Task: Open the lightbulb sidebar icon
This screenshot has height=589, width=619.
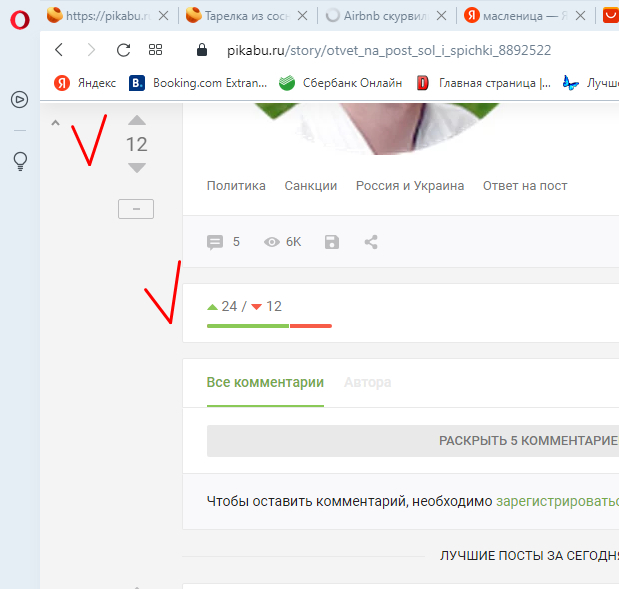Action: point(20,161)
